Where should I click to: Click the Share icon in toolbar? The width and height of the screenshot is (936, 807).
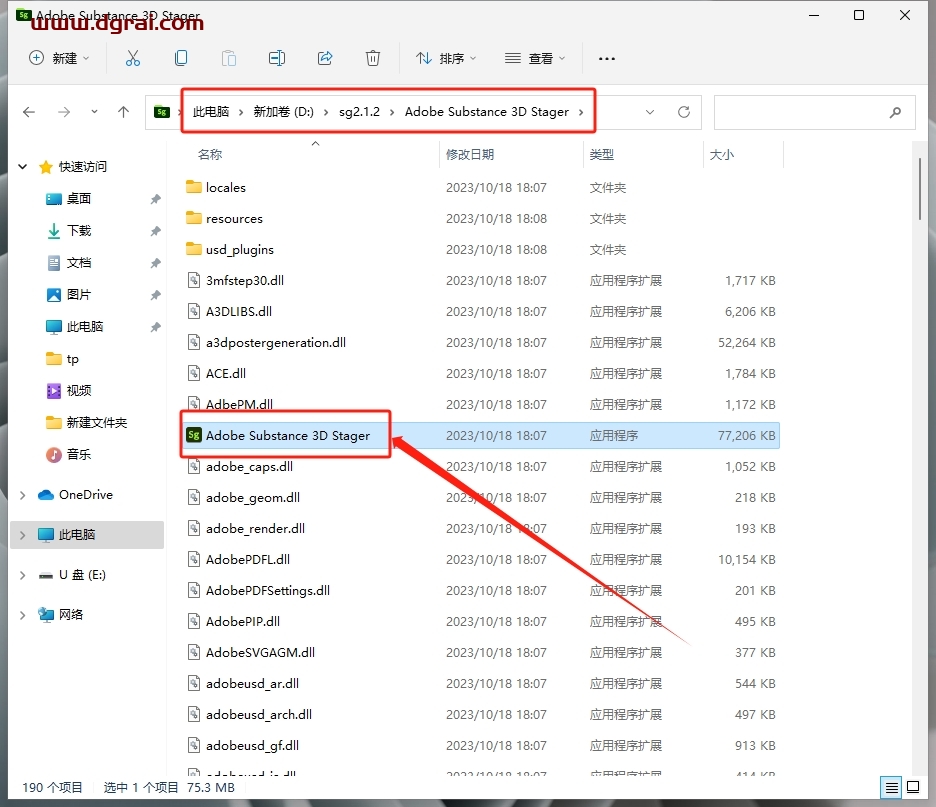325,58
